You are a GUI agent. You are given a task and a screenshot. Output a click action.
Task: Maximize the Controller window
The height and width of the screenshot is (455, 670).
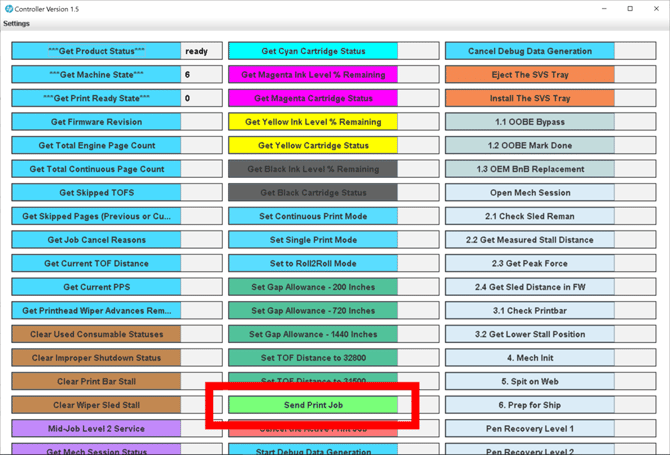630,8
